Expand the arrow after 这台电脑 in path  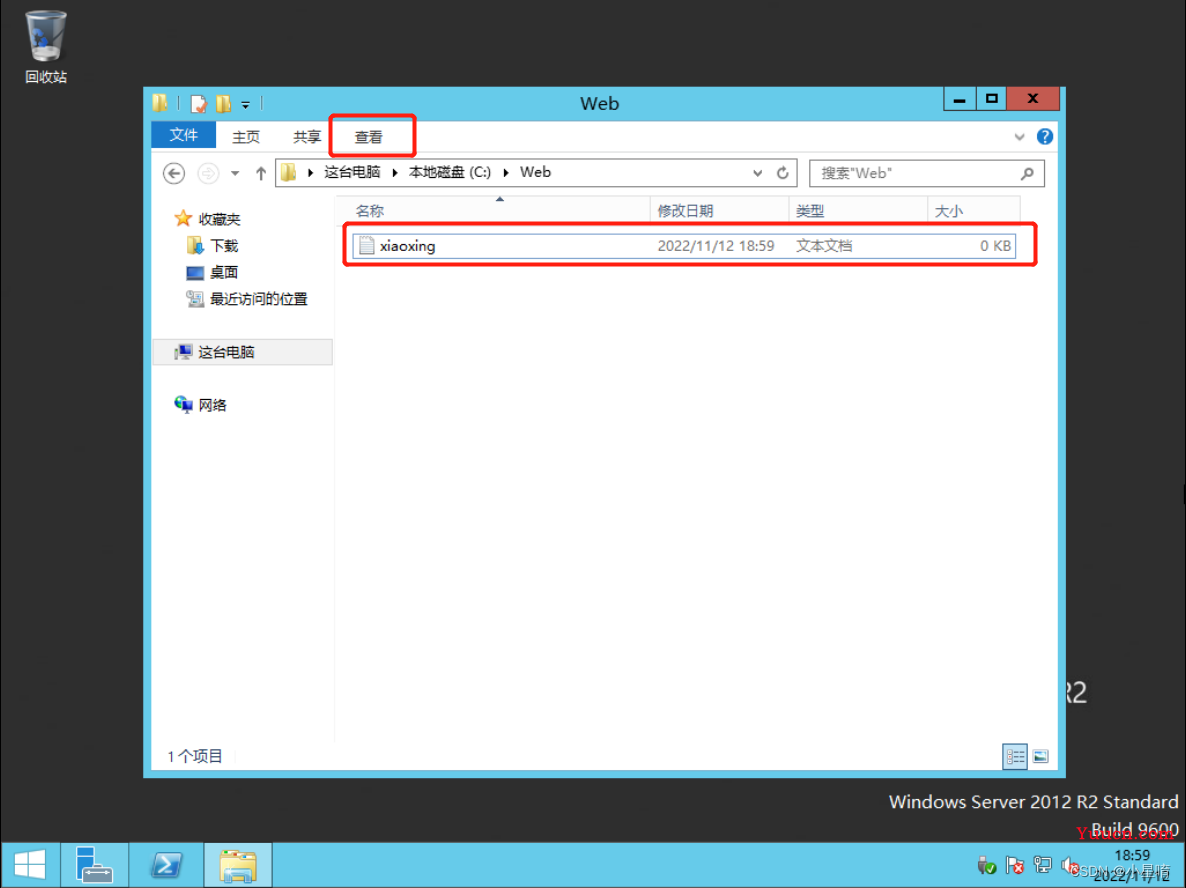tap(395, 173)
